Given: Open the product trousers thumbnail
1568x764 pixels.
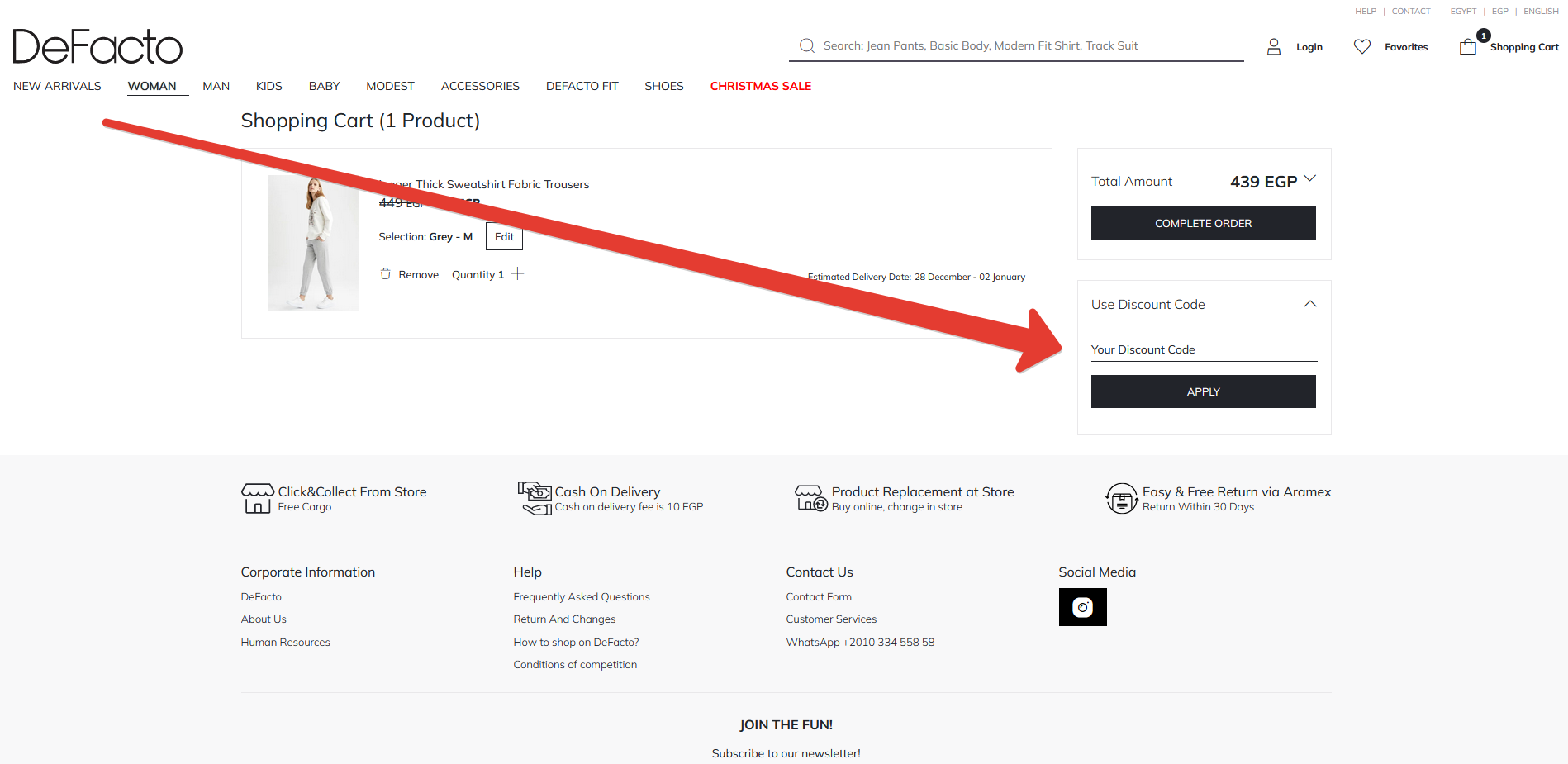Looking at the screenshot, I should (x=314, y=243).
